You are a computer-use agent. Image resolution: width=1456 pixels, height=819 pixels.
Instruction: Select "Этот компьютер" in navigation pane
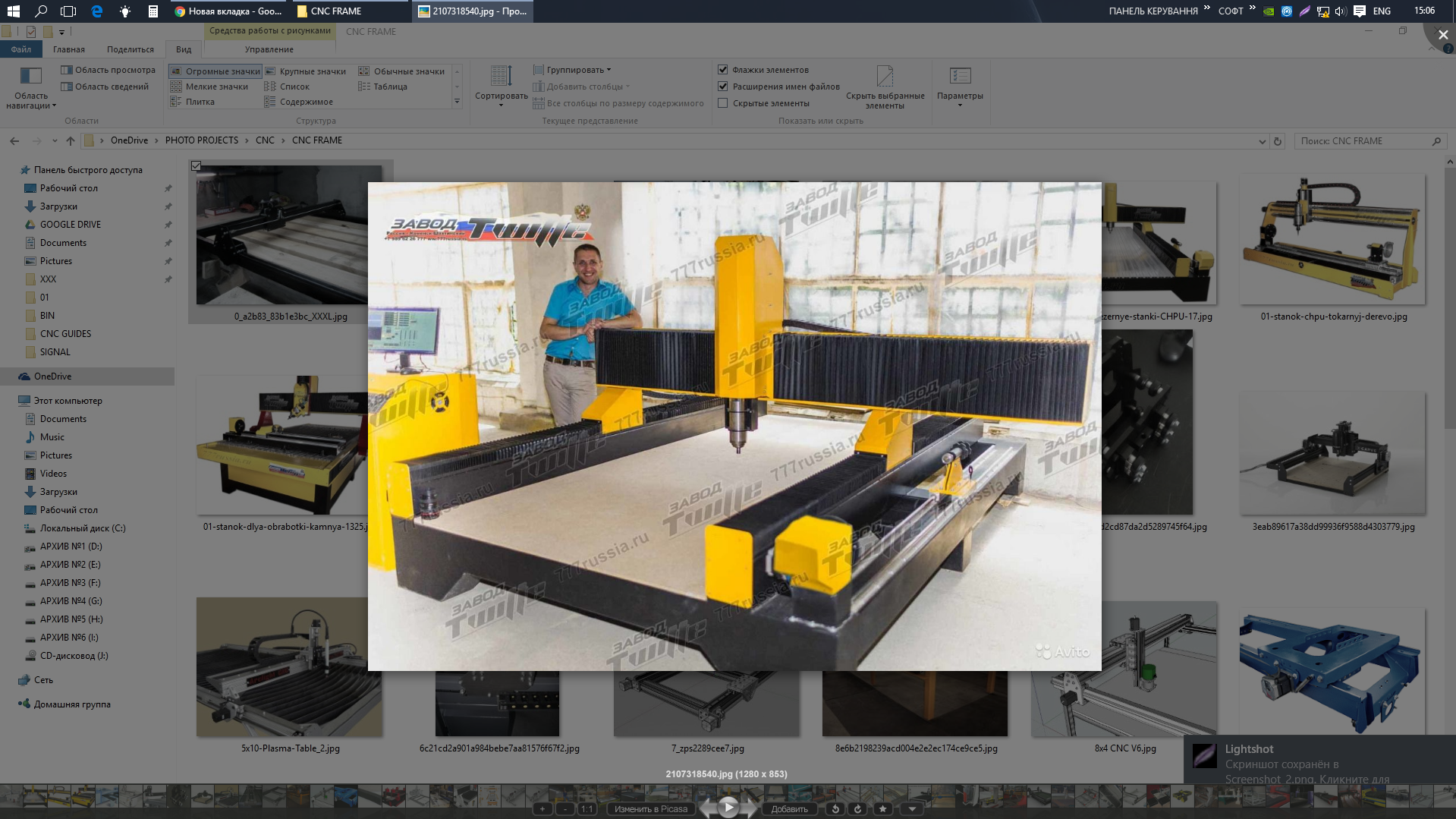click(x=68, y=401)
